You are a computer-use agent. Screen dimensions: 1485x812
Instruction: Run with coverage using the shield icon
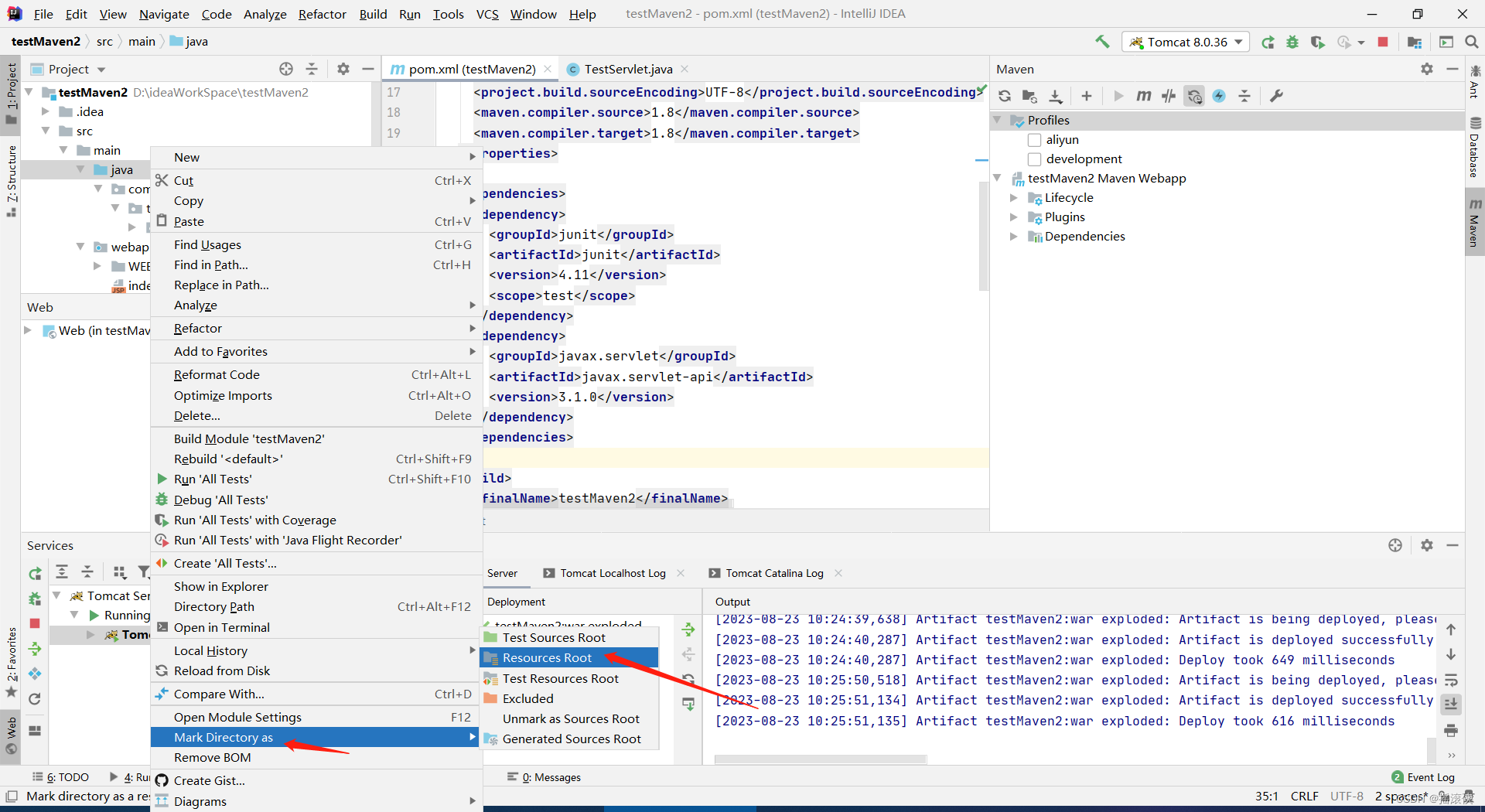click(x=1318, y=42)
